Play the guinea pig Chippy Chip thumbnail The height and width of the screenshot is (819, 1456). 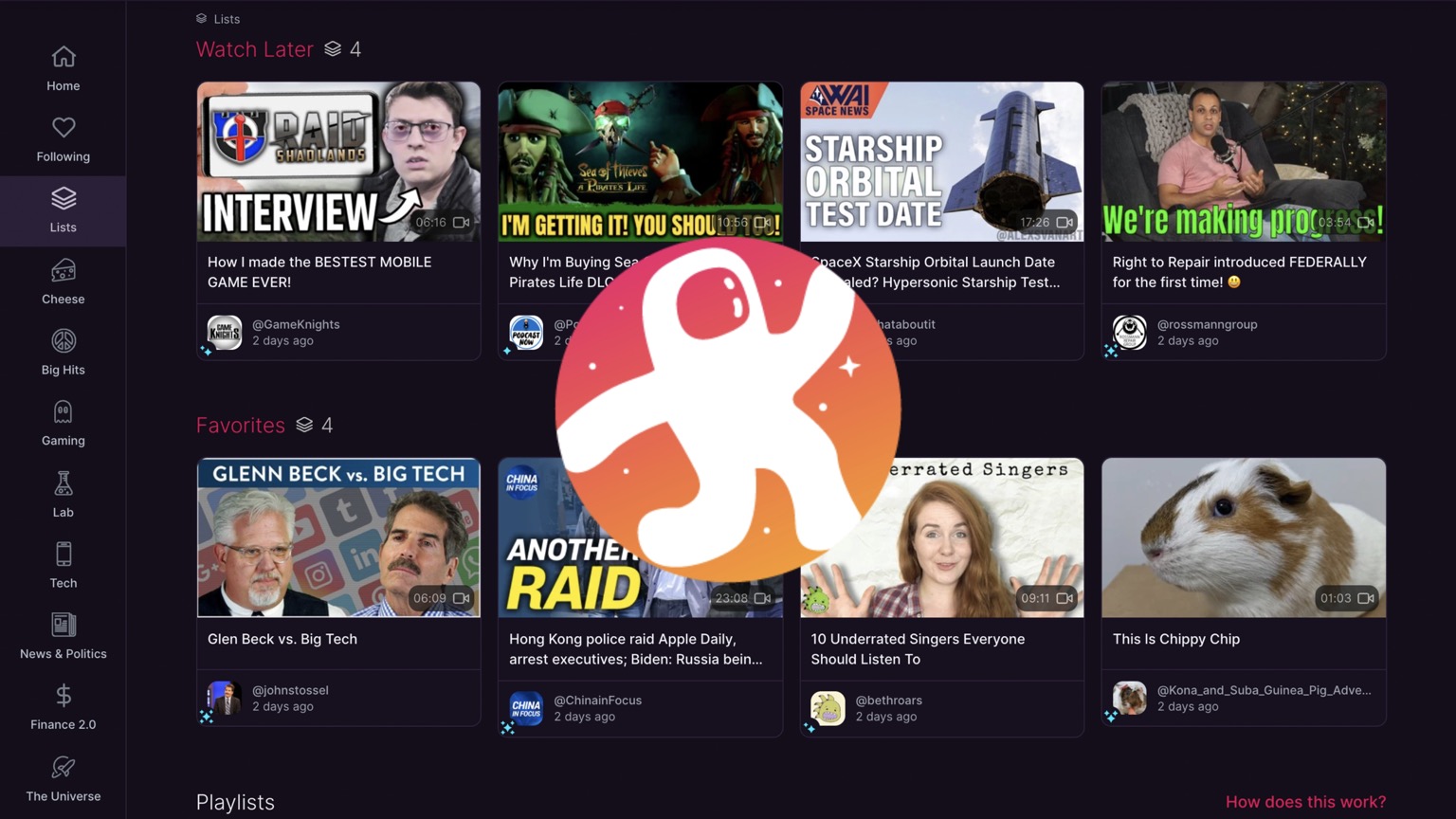click(1244, 537)
